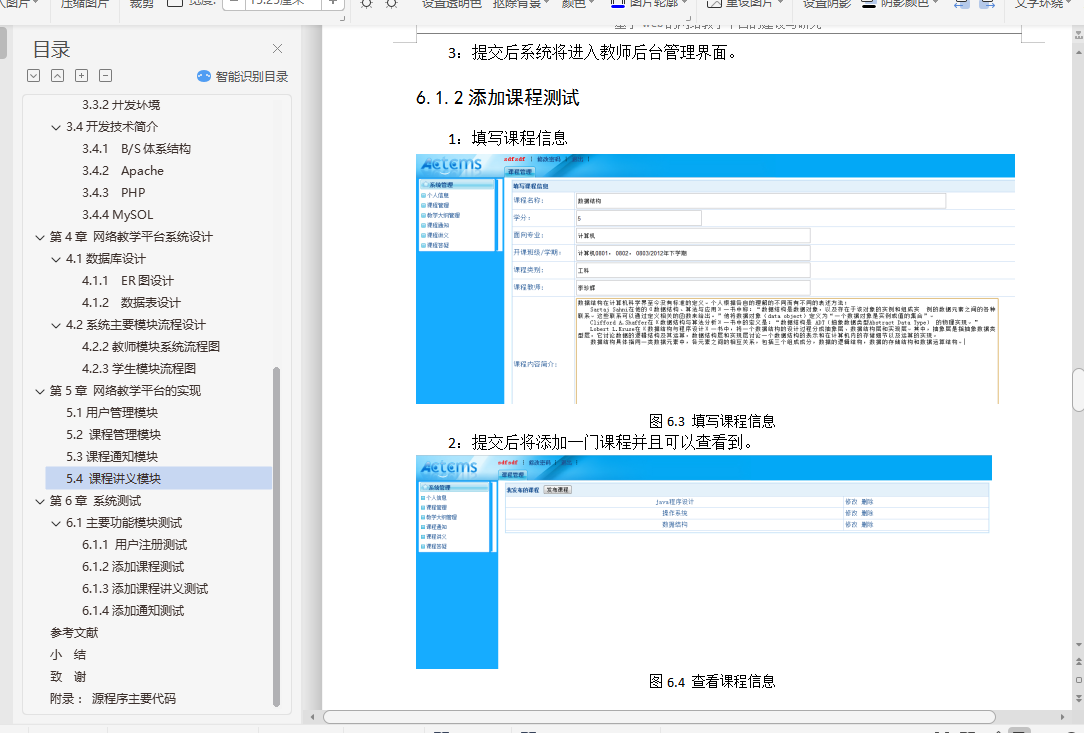Screen dimensions: 1084x733
Task: Open the 3.4.2 Apache outline entry
Action: (x=122, y=171)
